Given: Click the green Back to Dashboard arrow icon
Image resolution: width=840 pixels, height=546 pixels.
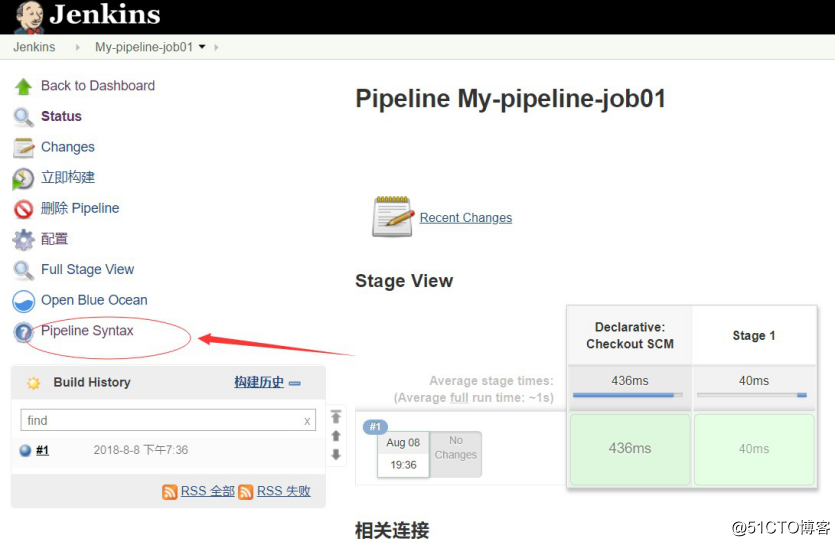Looking at the screenshot, I should (23, 86).
